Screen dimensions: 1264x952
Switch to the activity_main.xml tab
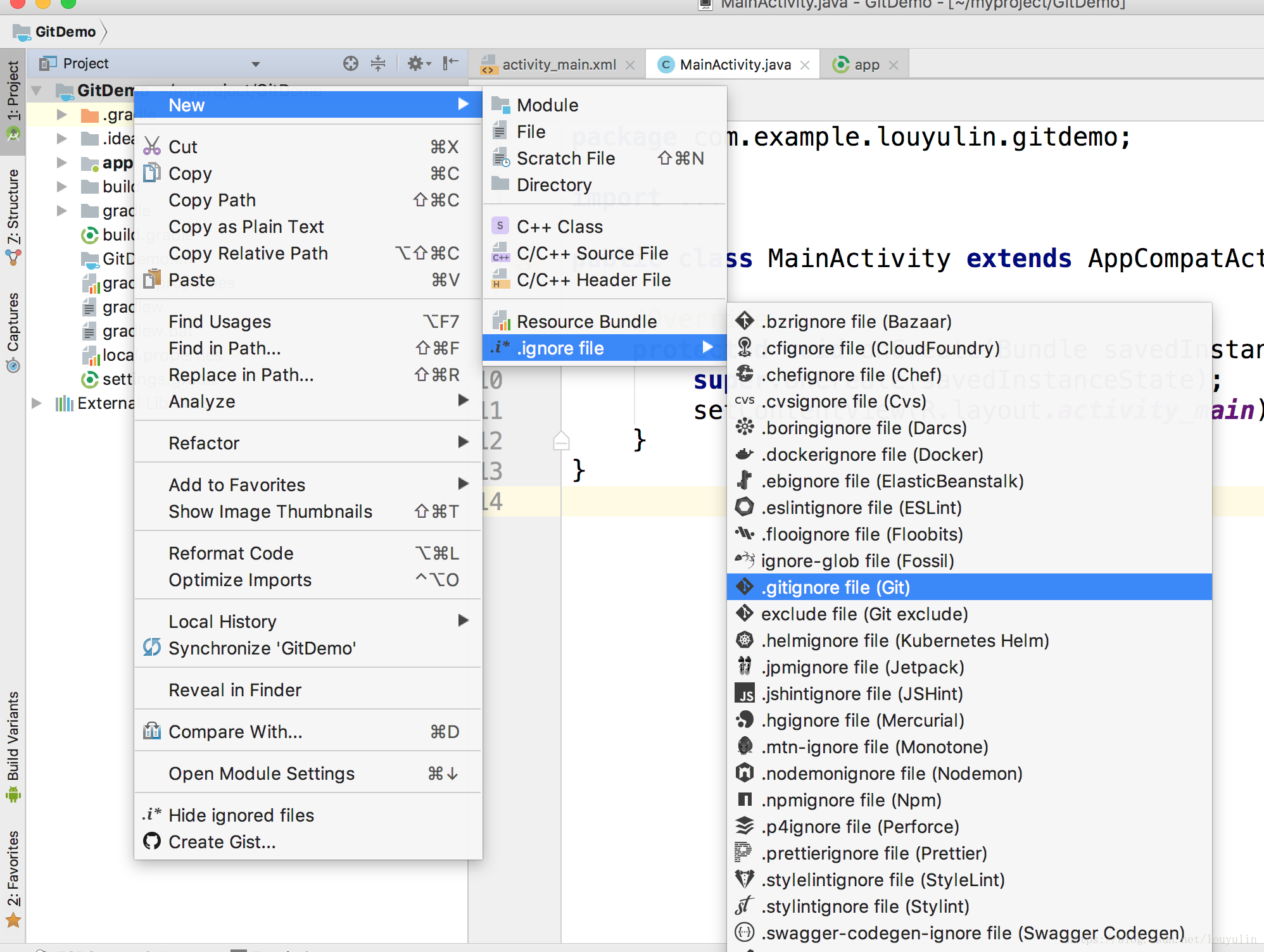559,65
